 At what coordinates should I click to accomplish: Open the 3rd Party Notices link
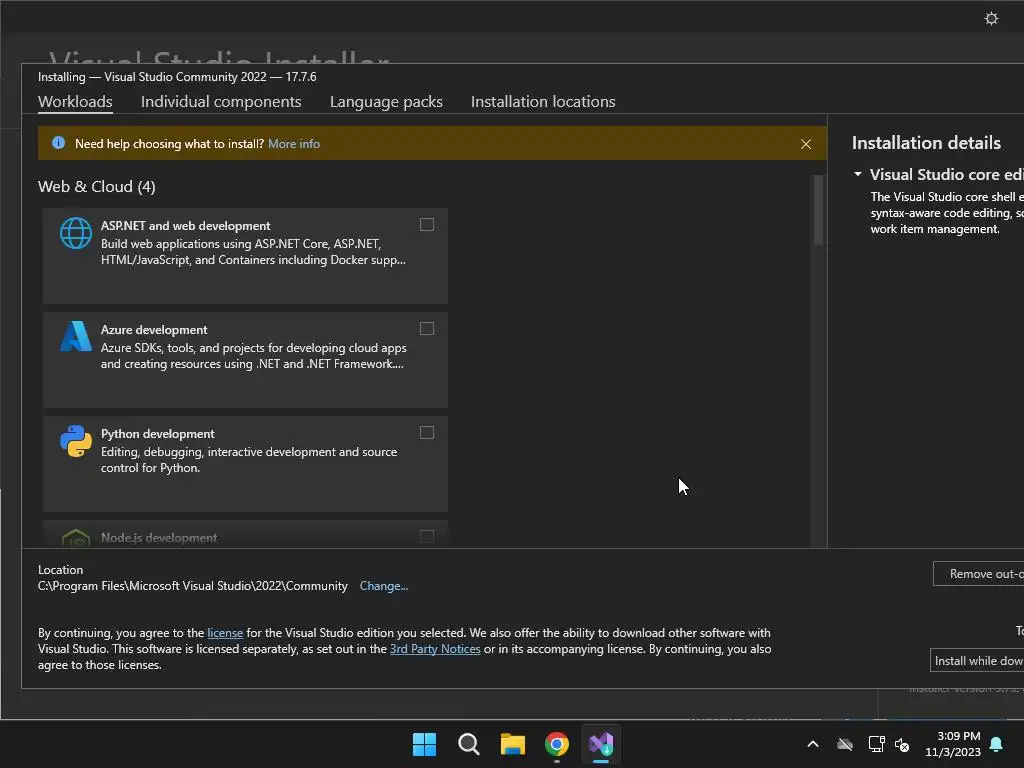pos(435,649)
